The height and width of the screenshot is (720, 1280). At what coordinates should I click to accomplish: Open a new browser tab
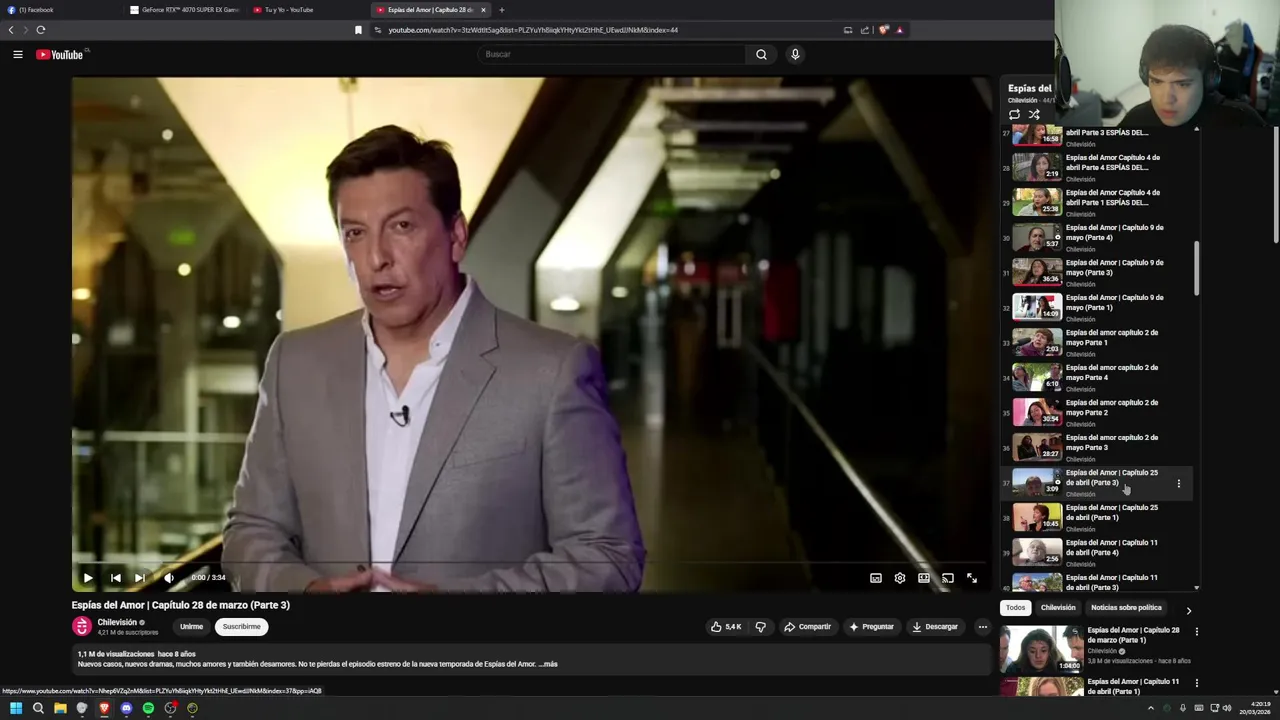[x=502, y=10]
